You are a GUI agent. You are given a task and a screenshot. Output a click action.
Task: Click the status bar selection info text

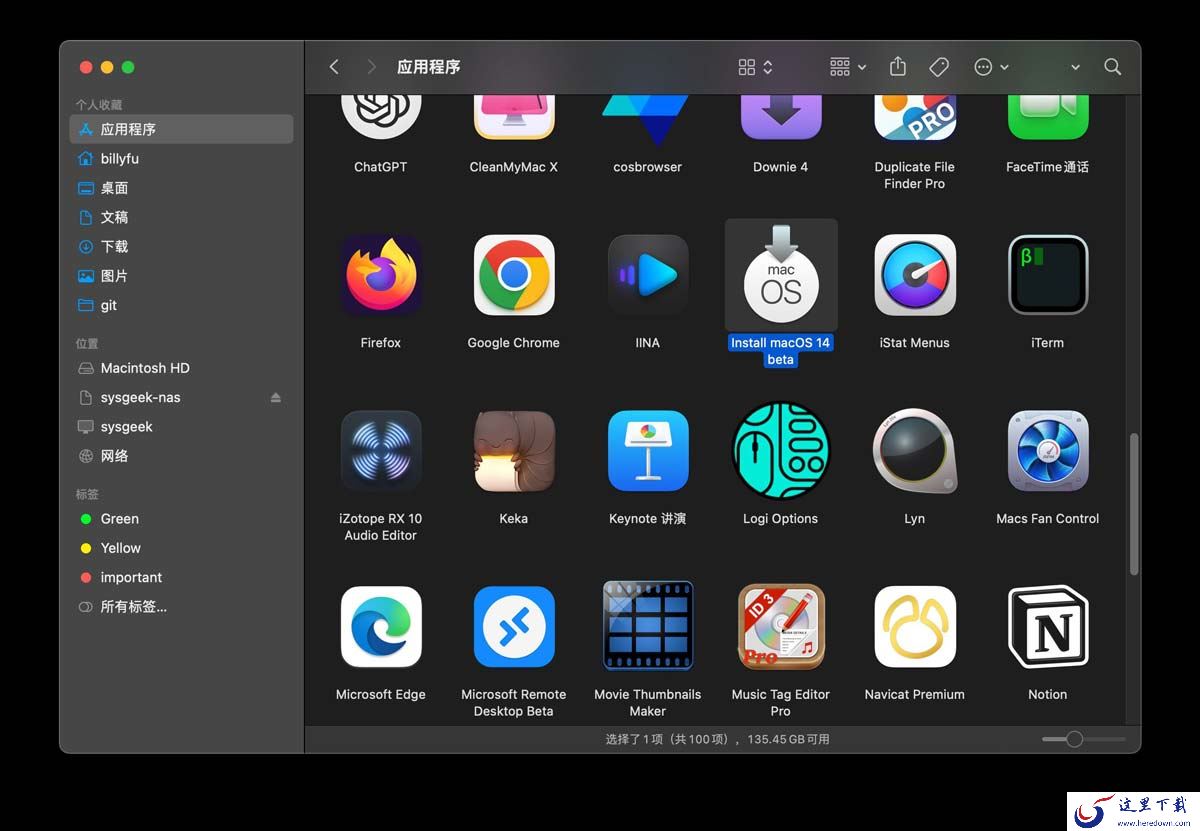click(x=717, y=739)
